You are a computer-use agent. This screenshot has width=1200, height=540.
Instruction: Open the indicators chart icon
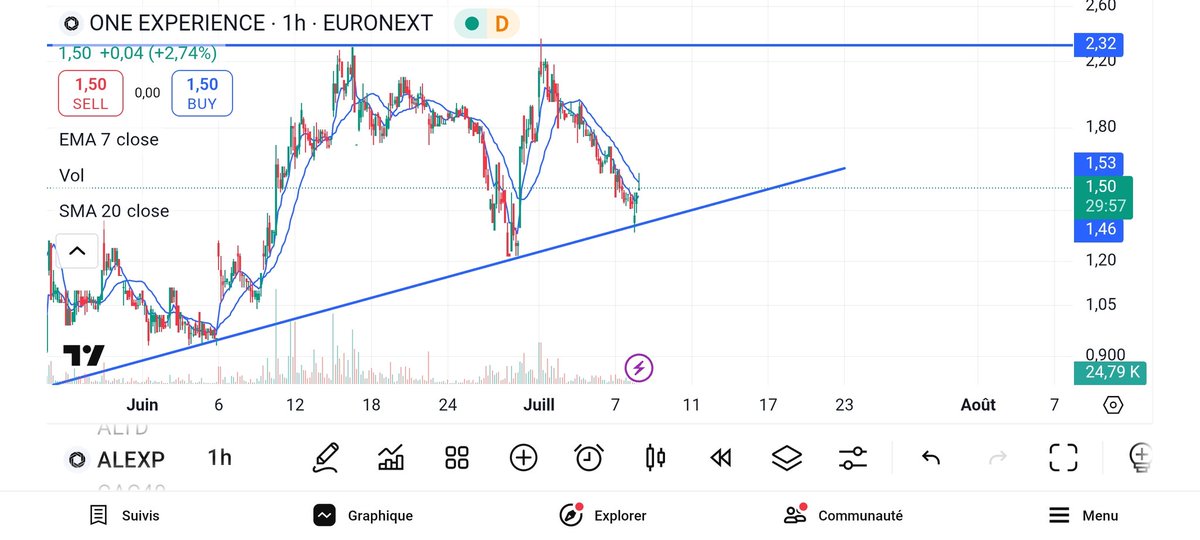[391, 458]
